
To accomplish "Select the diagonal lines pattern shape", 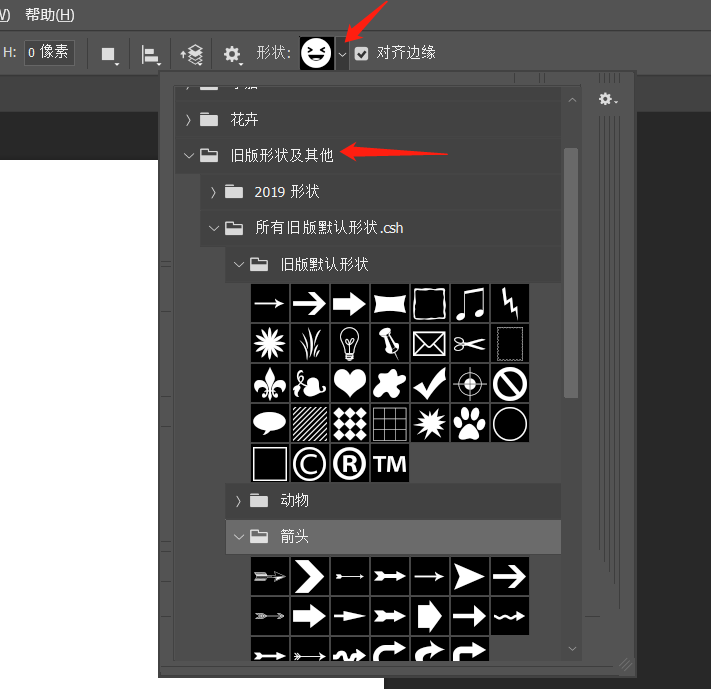I will click(310, 423).
